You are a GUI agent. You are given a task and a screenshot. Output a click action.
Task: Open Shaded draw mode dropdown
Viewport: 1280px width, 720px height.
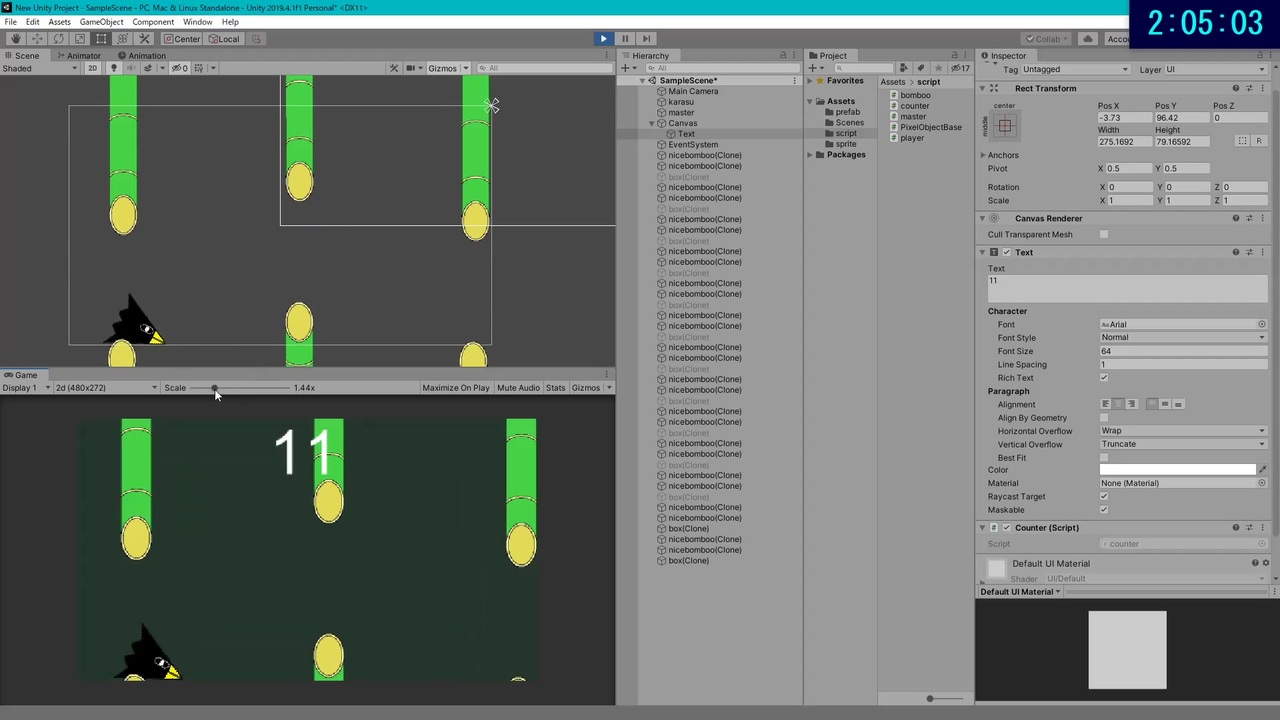[40, 68]
